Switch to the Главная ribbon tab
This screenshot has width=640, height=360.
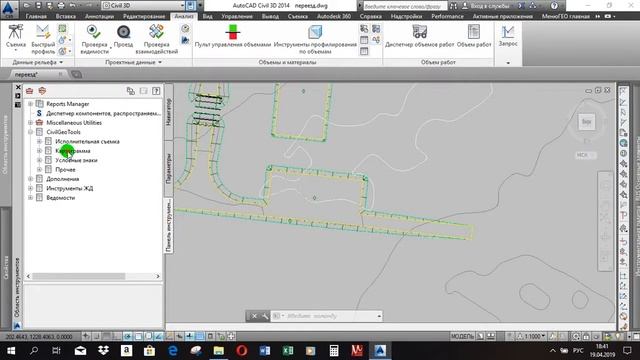click(36, 16)
